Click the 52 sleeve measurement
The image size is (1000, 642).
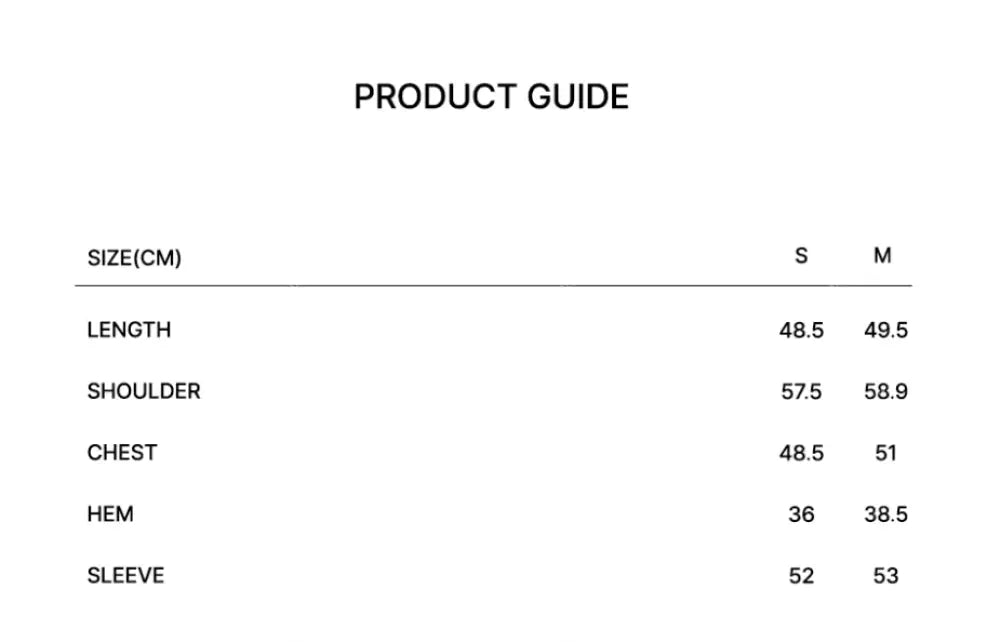click(x=801, y=576)
